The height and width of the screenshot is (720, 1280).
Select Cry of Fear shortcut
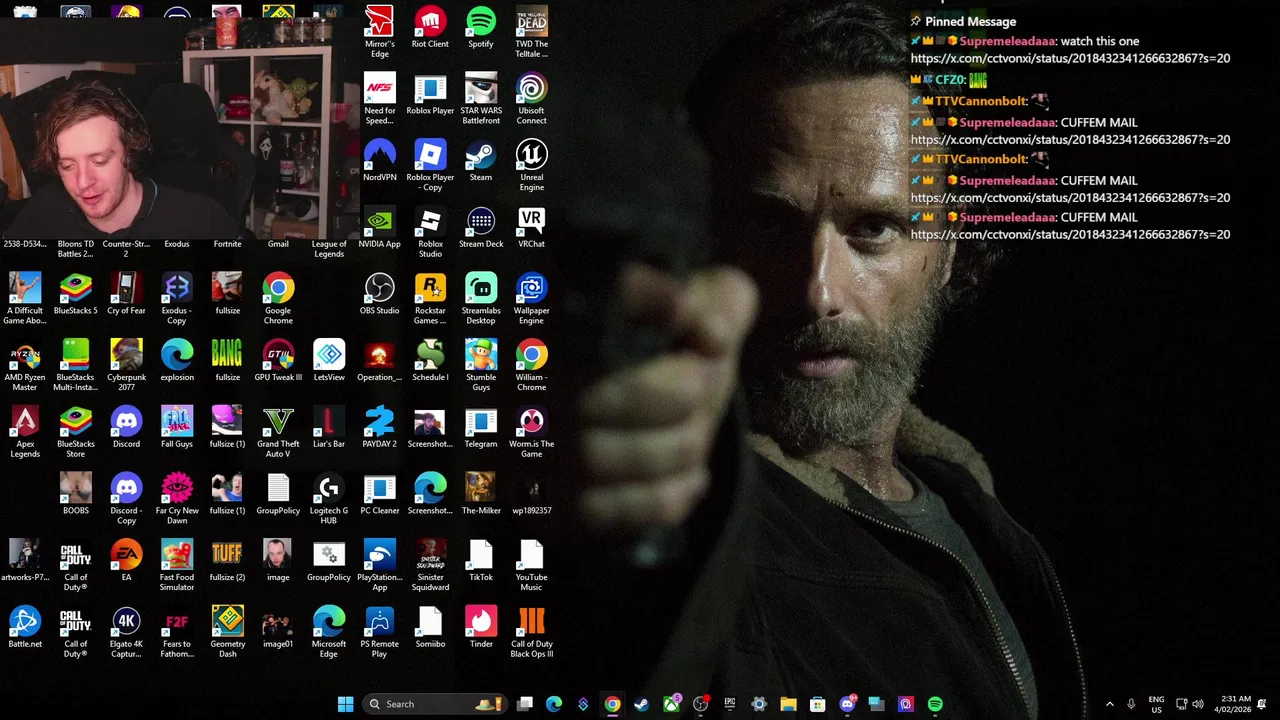pos(126,294)
